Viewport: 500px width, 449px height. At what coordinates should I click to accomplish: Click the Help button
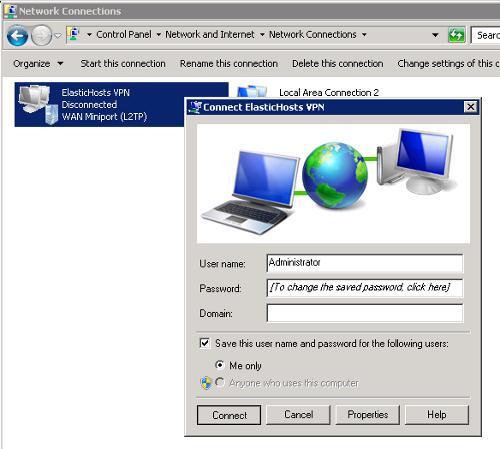click(x=437, y=415)
